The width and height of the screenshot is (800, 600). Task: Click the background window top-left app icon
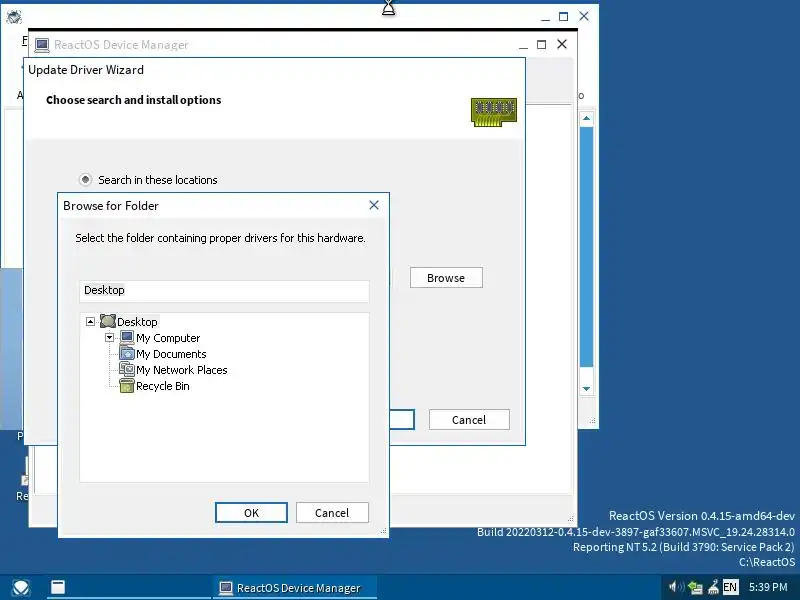point(14,17)
